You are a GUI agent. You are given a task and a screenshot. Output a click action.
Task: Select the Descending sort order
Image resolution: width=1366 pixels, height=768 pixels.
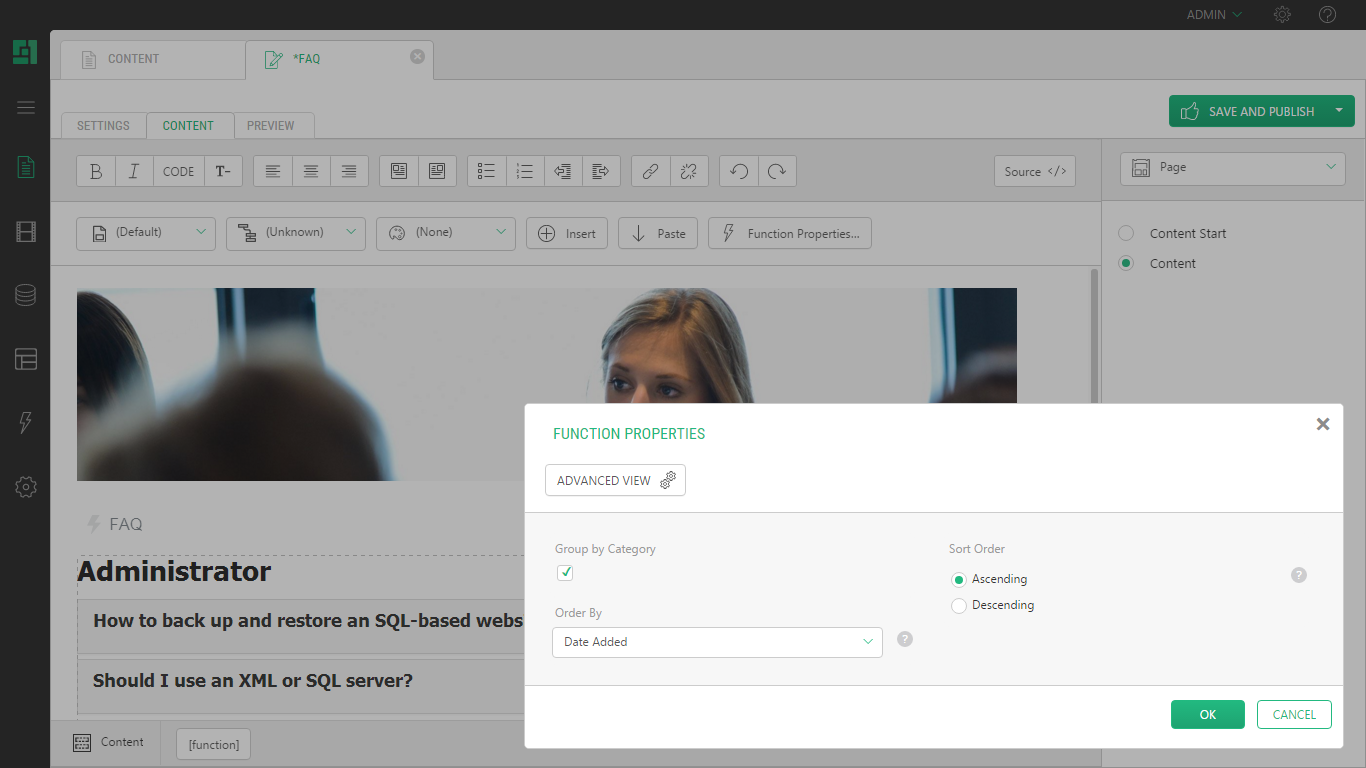(x=959, y=606)
